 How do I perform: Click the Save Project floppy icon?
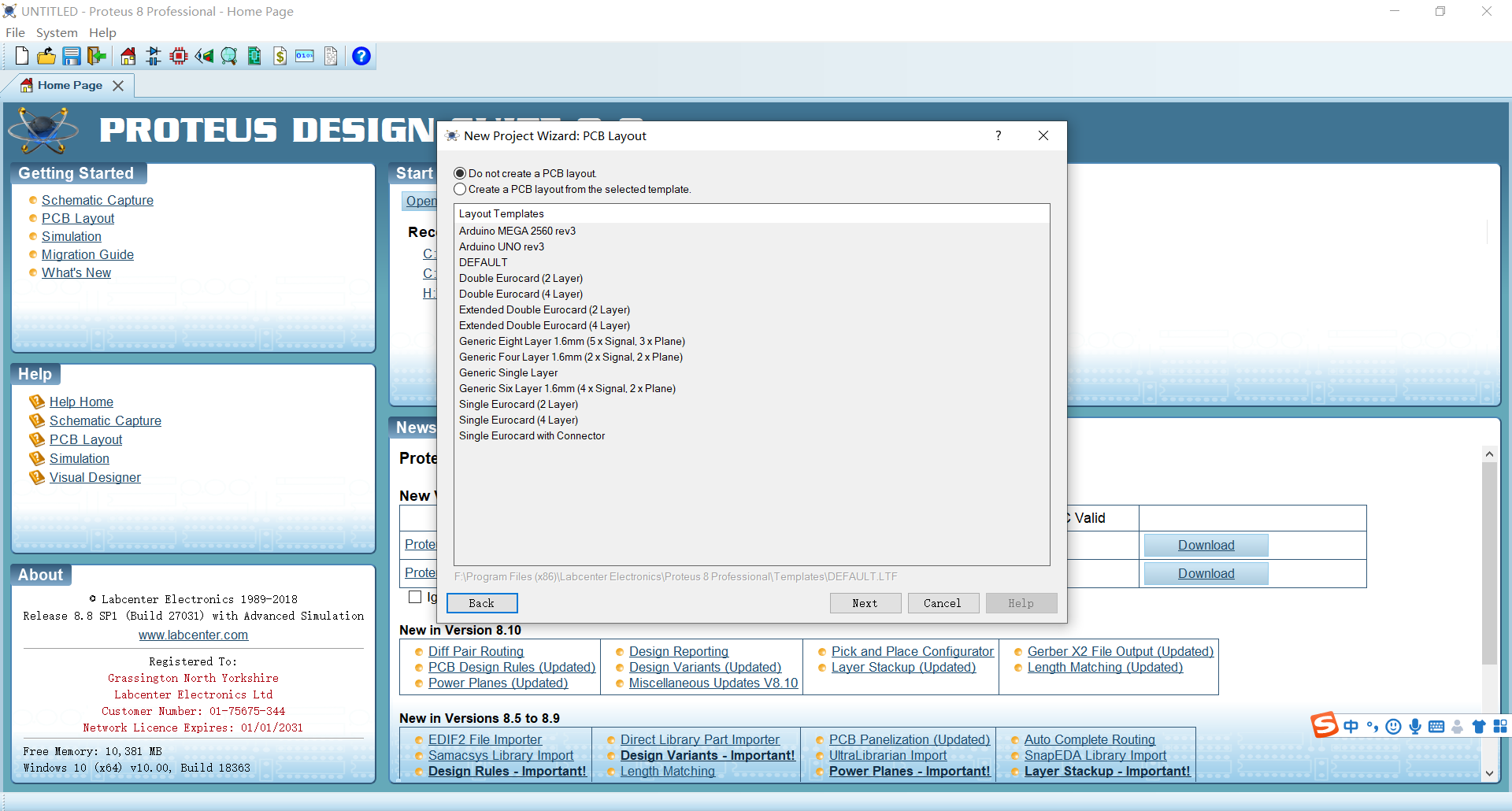tap(72, 56)
